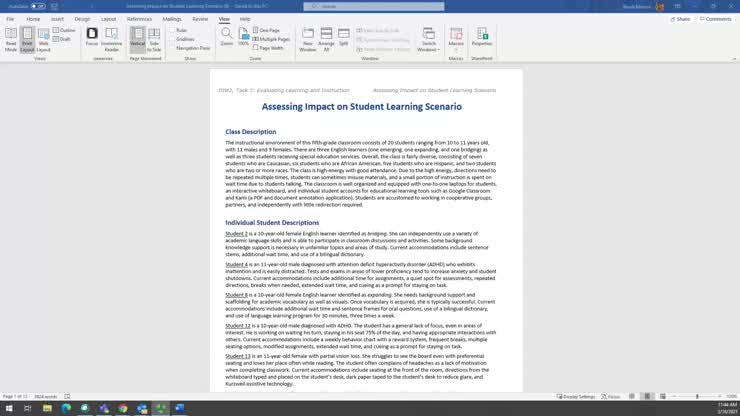Open a New Window of the document
The width and height of the screenshot is (740, 416).
tap(308, 39)
